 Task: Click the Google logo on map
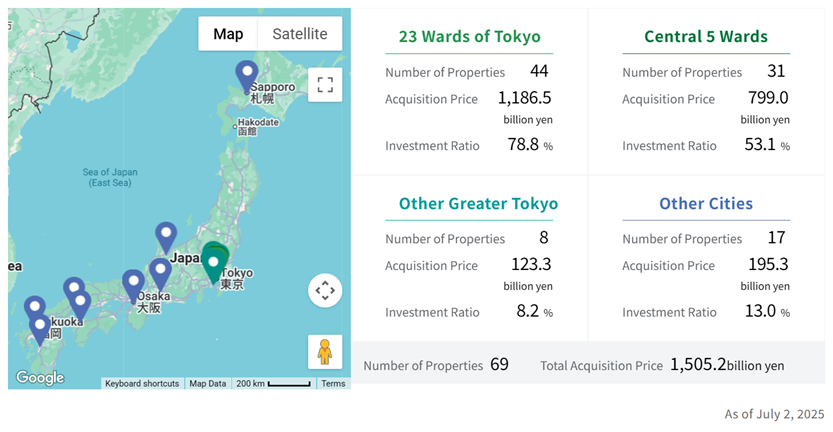tap(40, 377)
